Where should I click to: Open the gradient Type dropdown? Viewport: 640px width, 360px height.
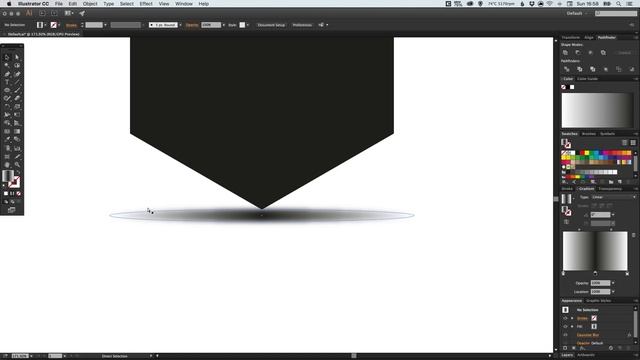614,197
